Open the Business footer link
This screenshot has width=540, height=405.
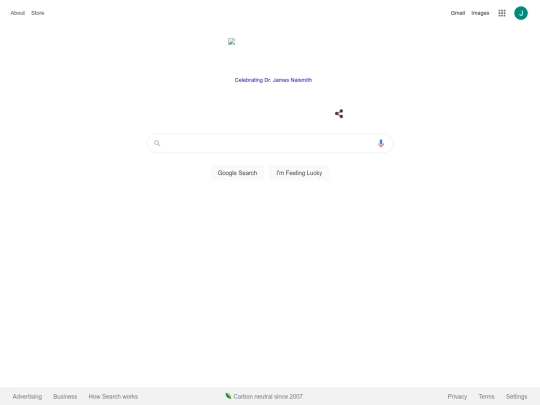(x=65, y=396)
